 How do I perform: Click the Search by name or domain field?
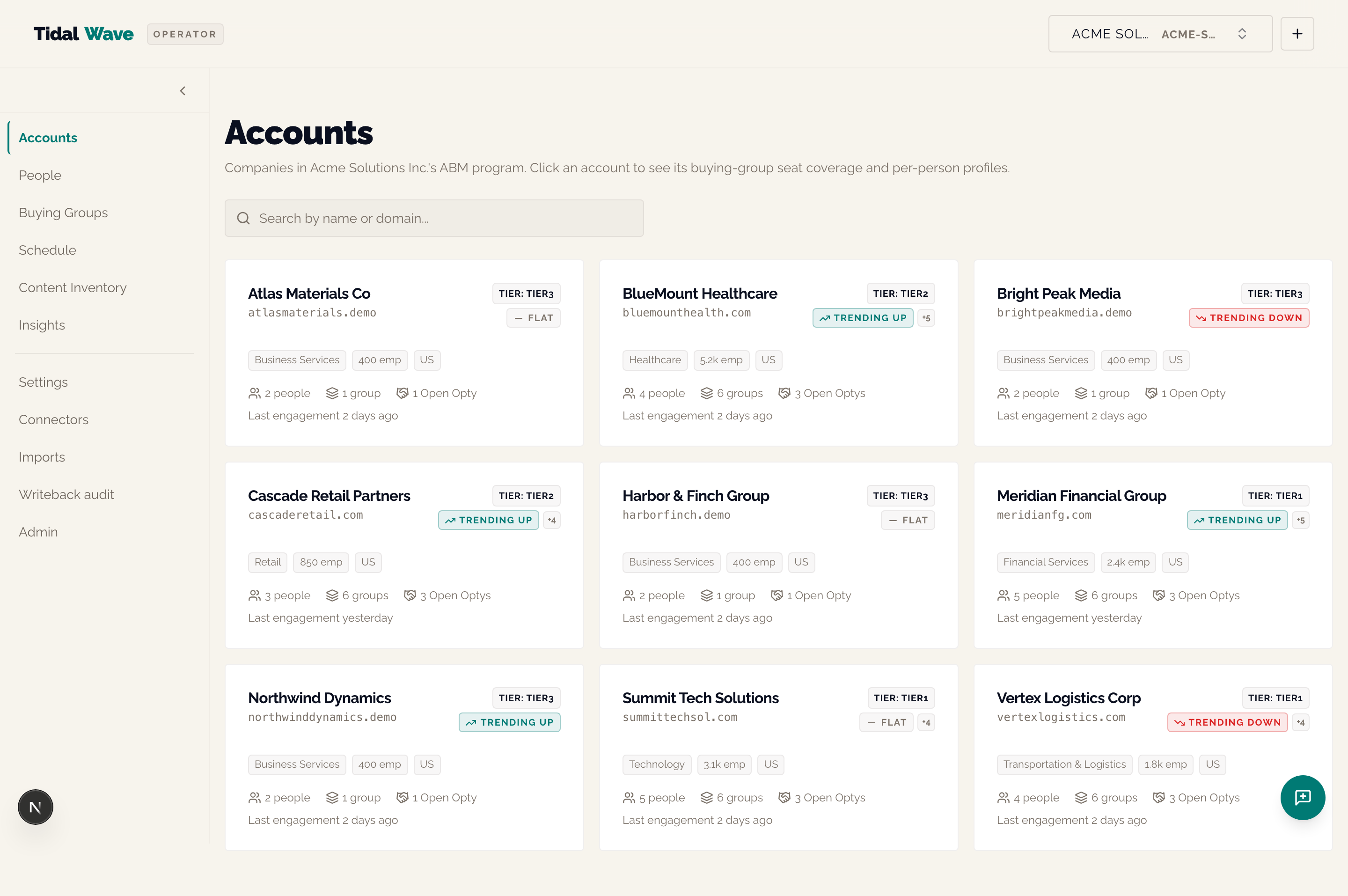click(x=434, y=218)
